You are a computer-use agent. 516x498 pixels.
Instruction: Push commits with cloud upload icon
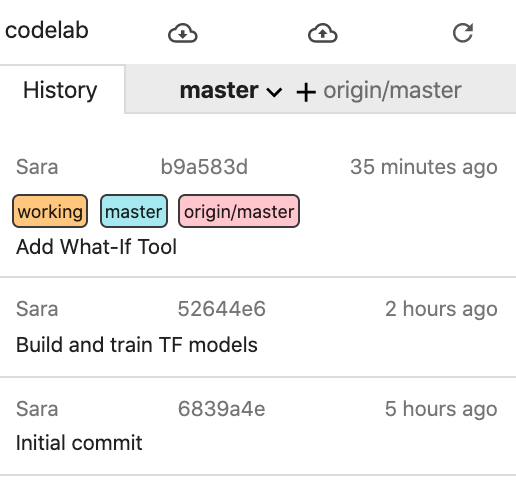(322, 33)
